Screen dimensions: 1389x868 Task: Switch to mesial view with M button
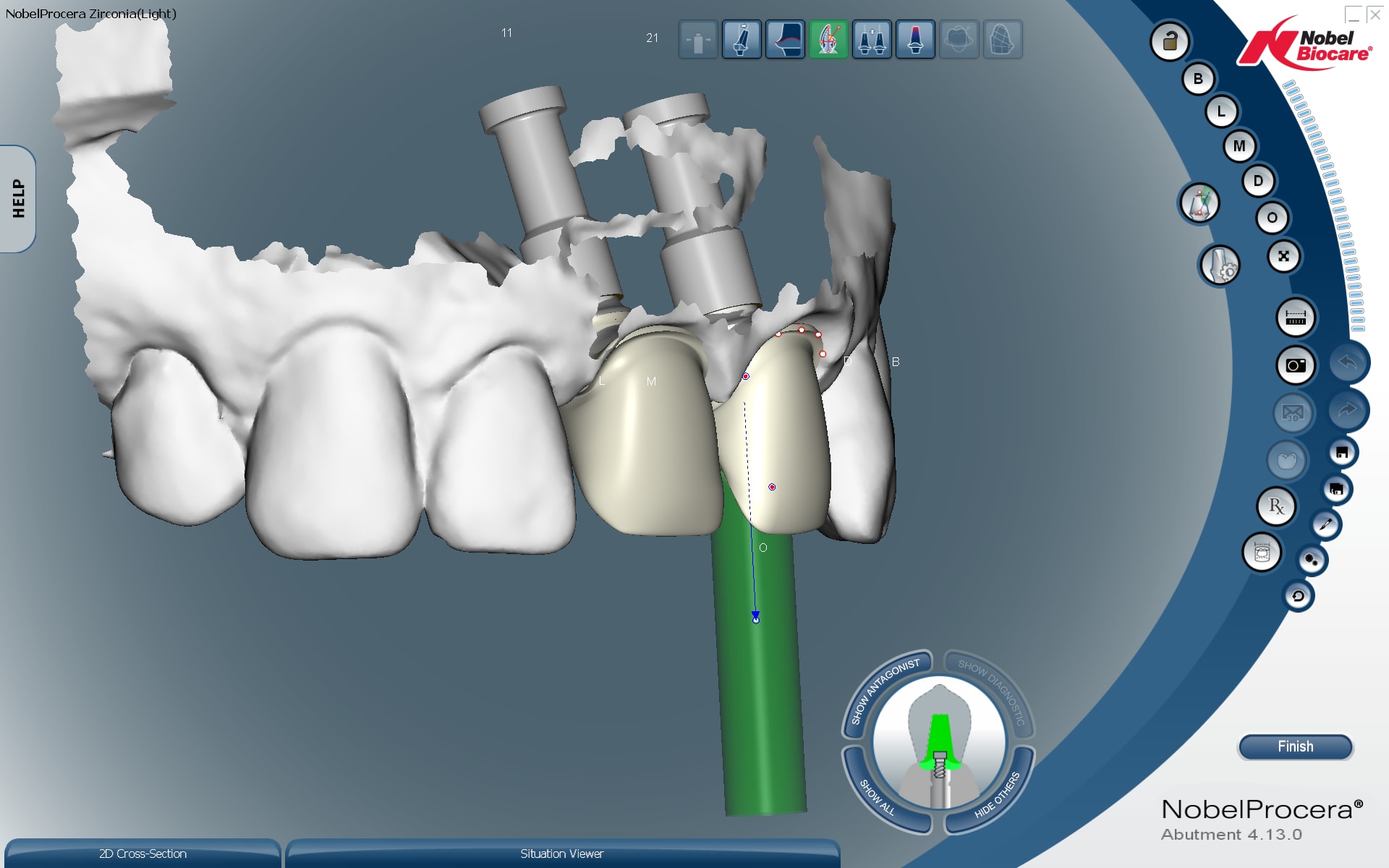tap(1239, 146)
